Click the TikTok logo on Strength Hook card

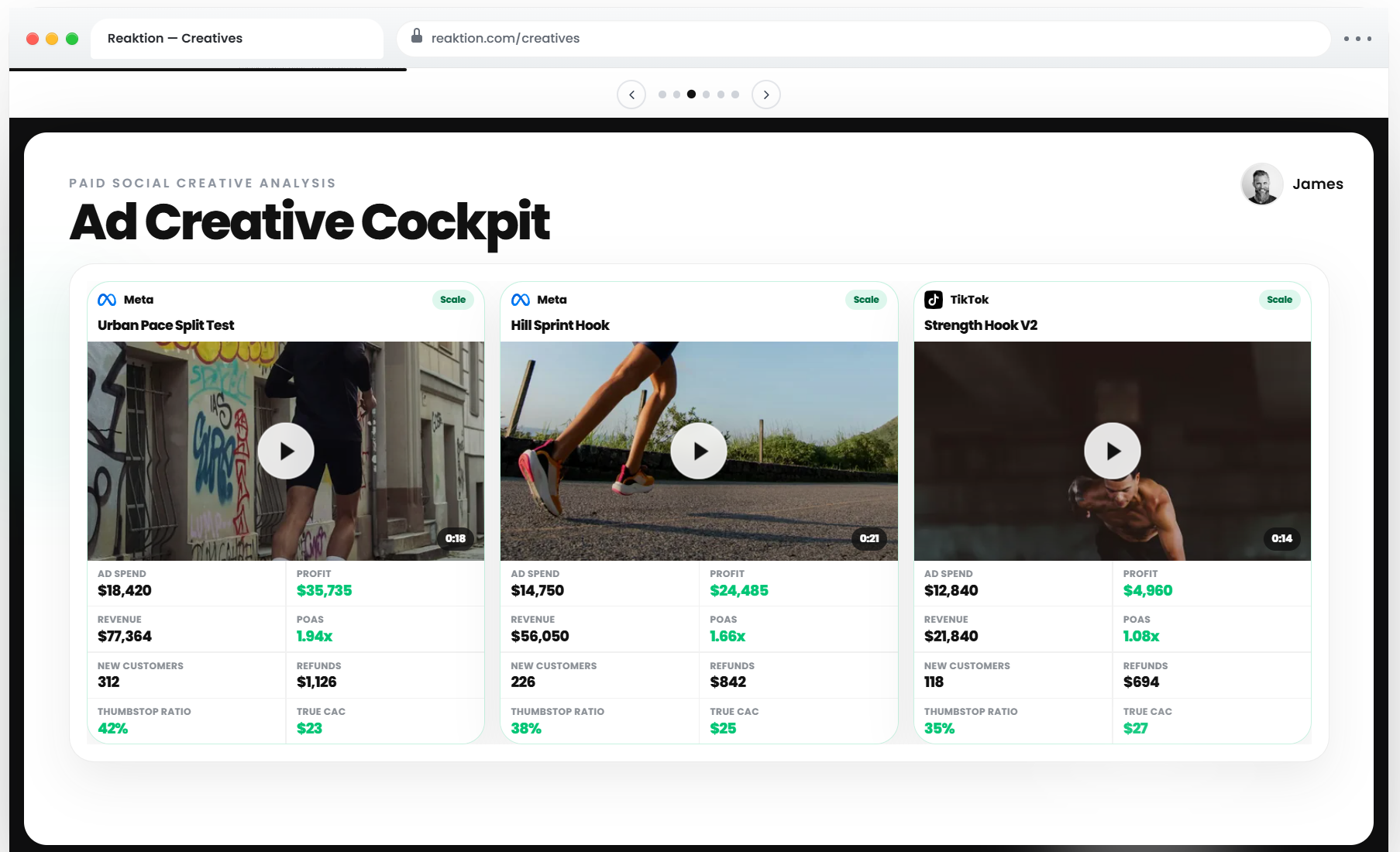point(934,300)
